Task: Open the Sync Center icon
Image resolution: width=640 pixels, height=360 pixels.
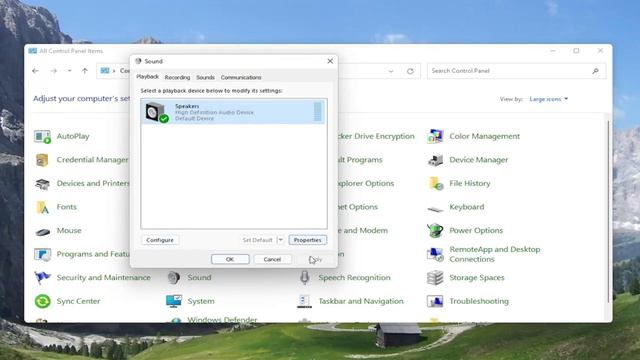Action: click(x=42, y=301)
